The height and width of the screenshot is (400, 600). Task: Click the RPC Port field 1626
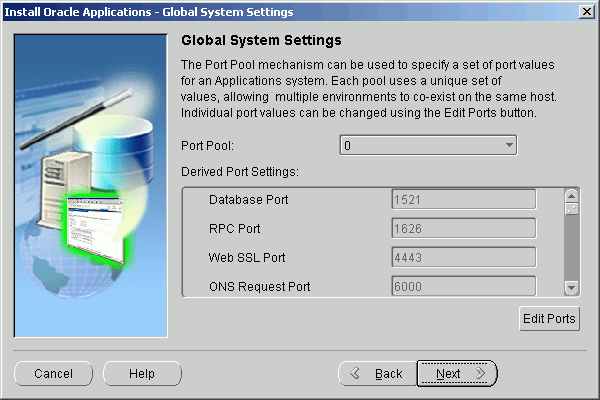pyautogui.click(x=463, y=229)
